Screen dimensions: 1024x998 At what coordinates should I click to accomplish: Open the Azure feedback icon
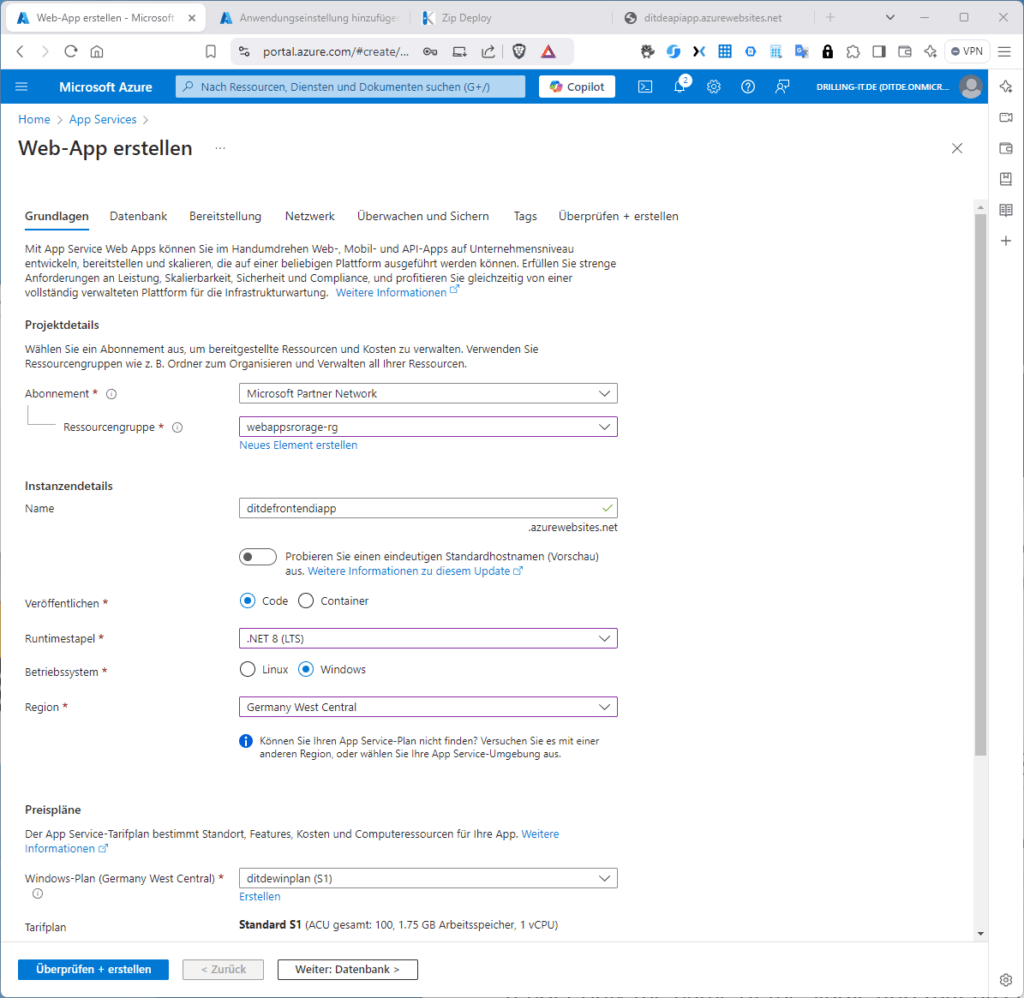point(782,86)
